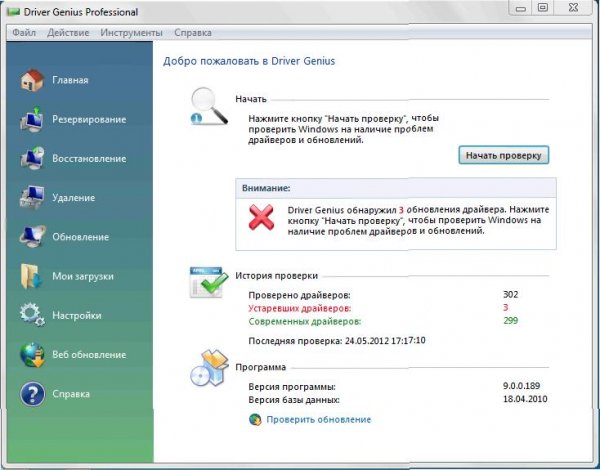600x470 pixels.
Task: Click version number 9.0.0.189
Action: click(x=522, y=386)
